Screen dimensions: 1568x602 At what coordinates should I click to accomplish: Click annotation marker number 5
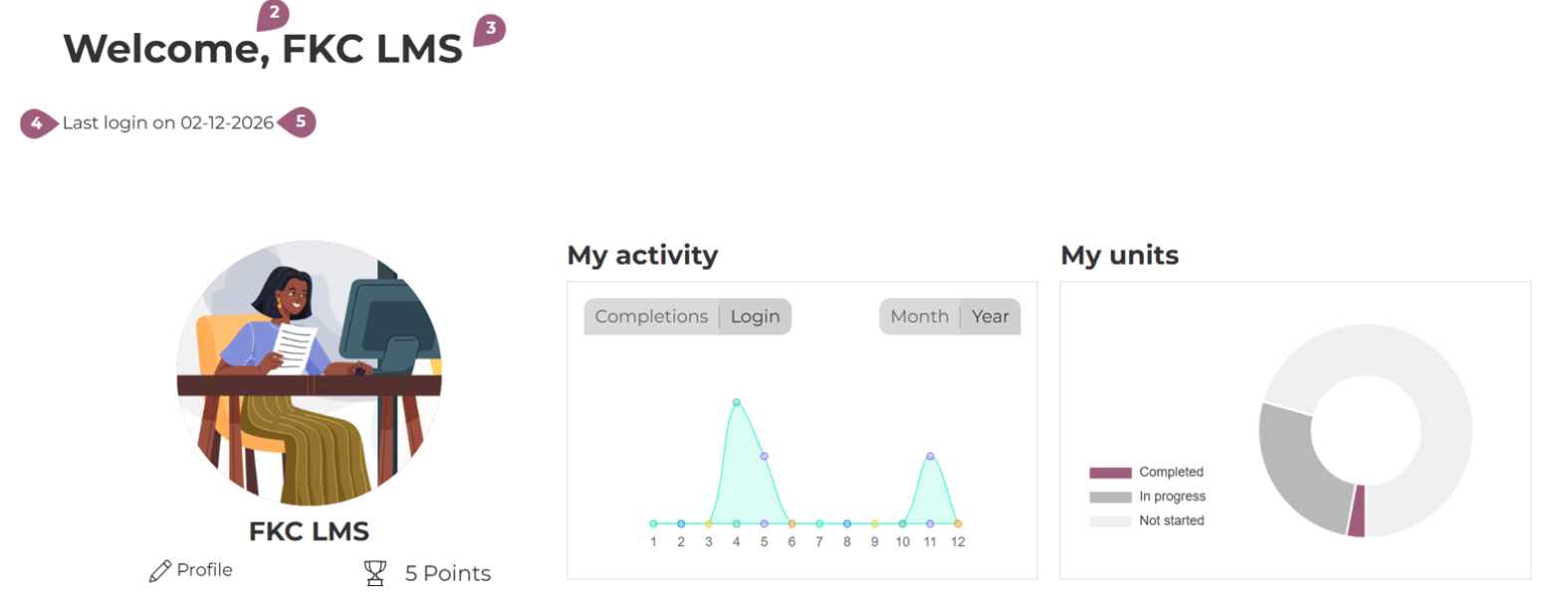[x=299, y=122]
